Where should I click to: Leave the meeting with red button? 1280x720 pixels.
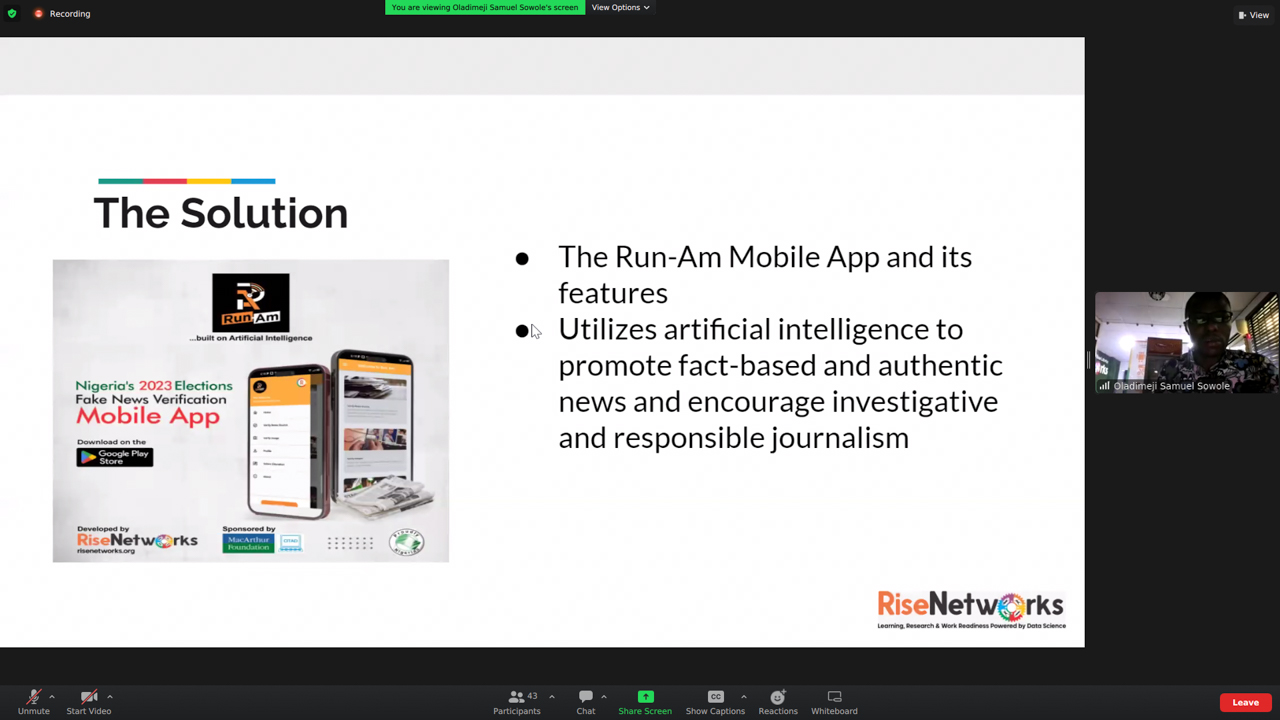tap(1245, 702)
